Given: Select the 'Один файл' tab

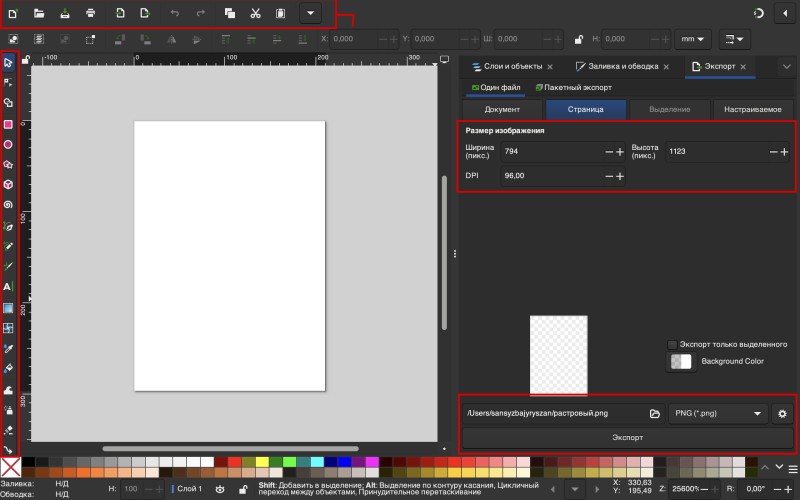Looking at the screenshot, I should pyautogui.click(x=496, y=88).
